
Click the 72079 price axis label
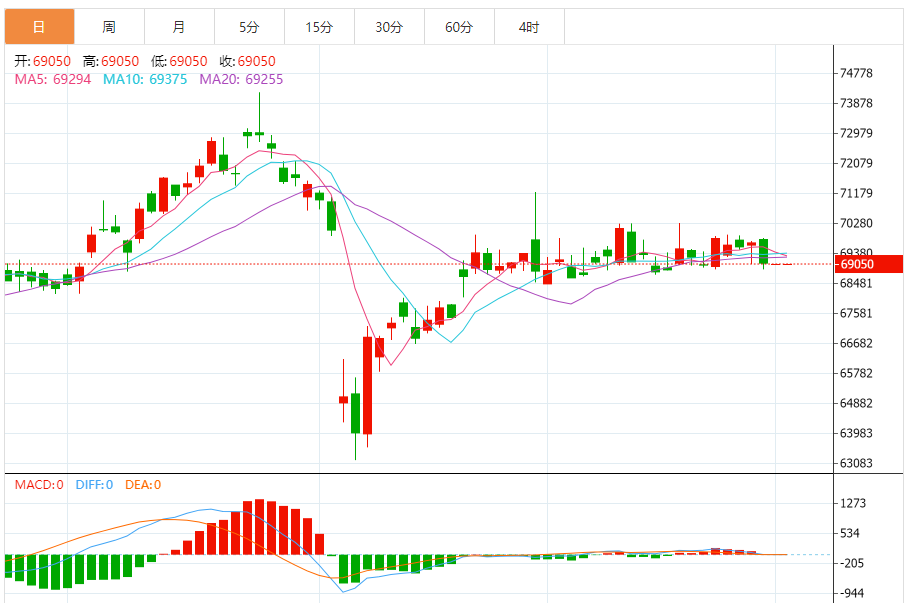[856, 163]
